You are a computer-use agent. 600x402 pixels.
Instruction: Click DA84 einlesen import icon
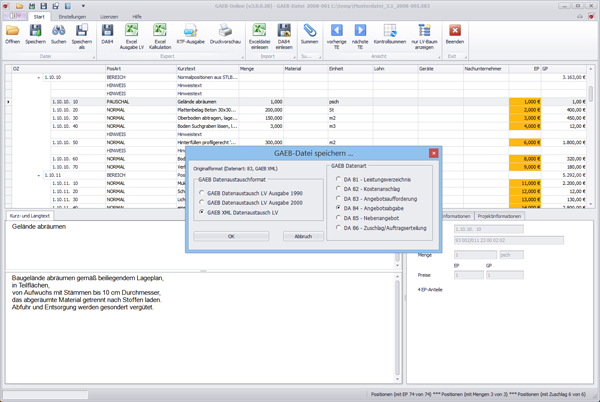pyautogui.click(x=284, y=31)
